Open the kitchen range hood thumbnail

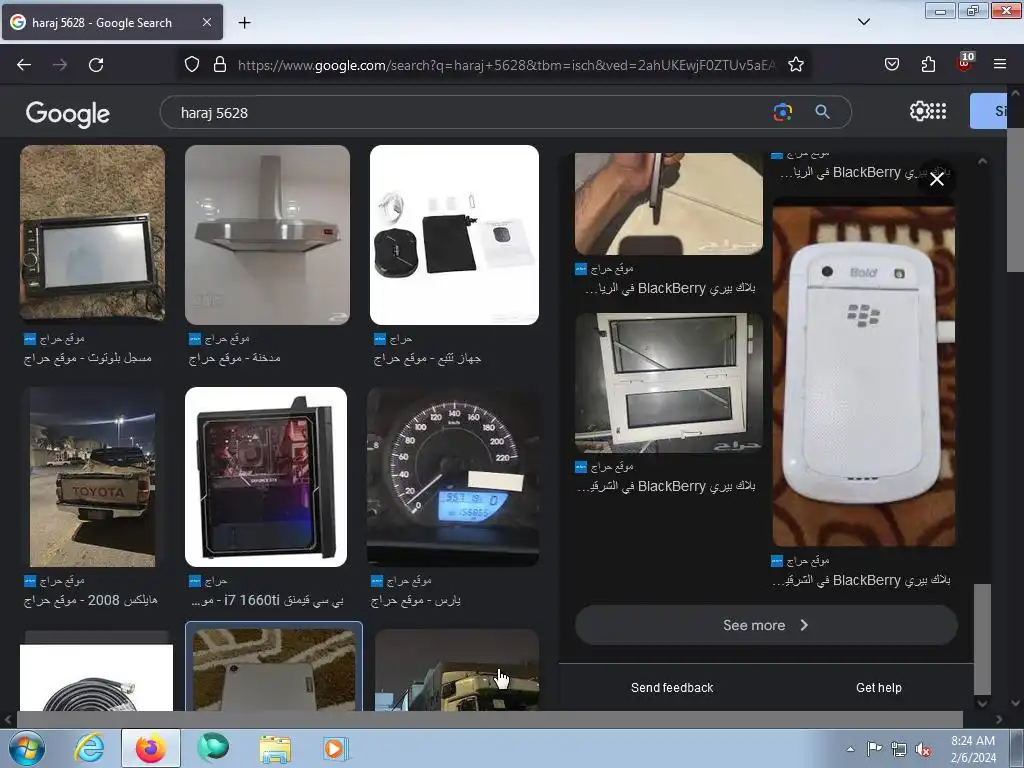[x=268, y=234]
